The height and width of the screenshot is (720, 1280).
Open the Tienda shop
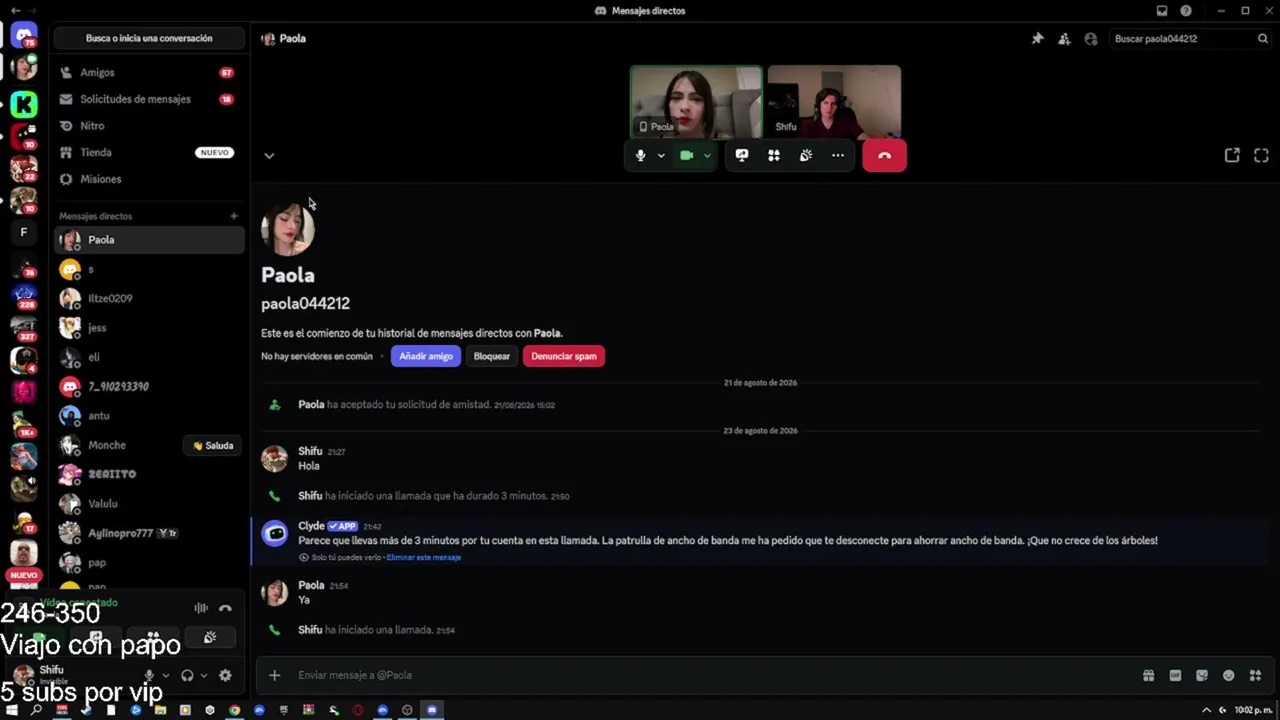(x=149, y=152)
